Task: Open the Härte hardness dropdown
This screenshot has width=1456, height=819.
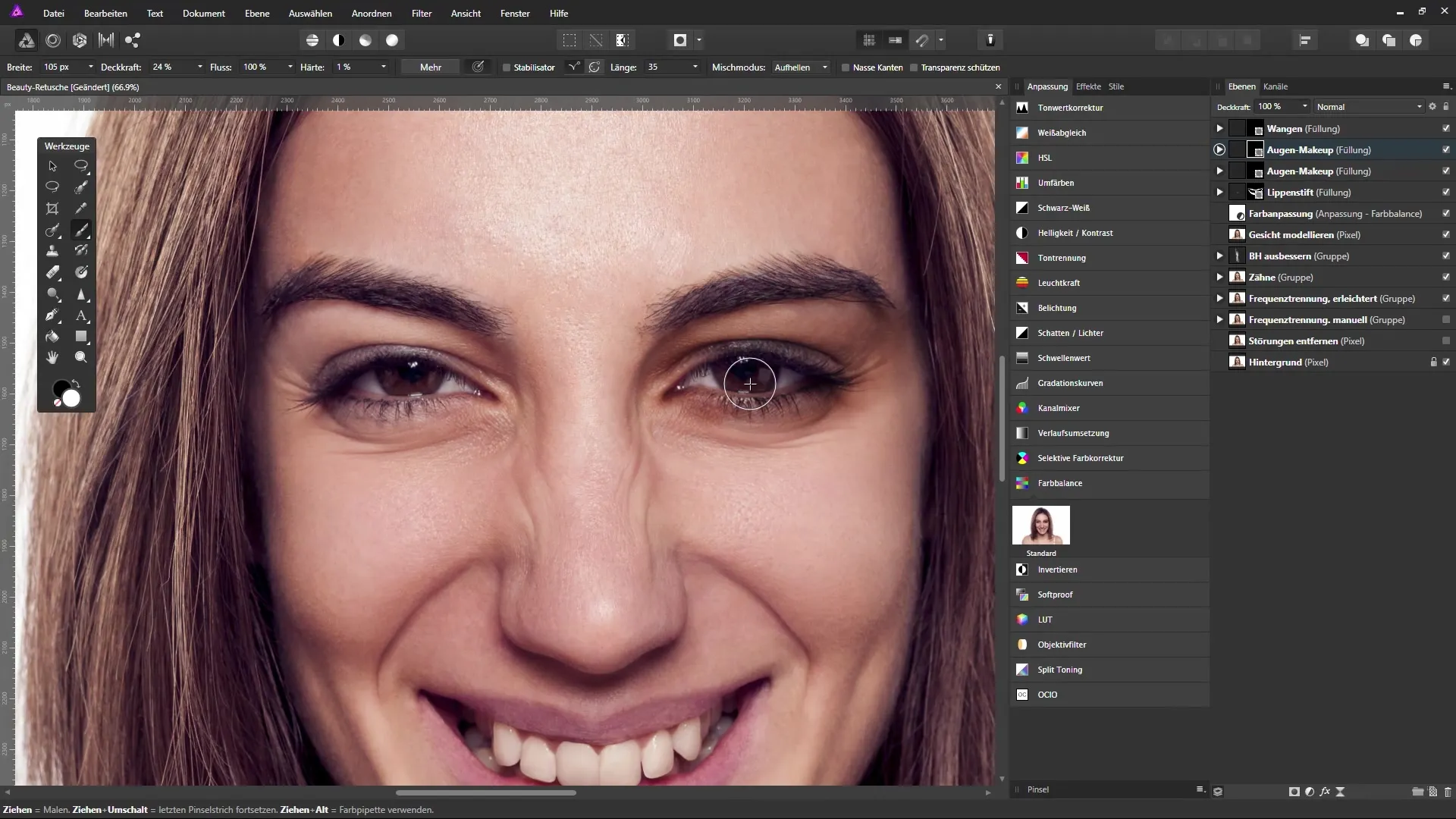Action: 383,67
